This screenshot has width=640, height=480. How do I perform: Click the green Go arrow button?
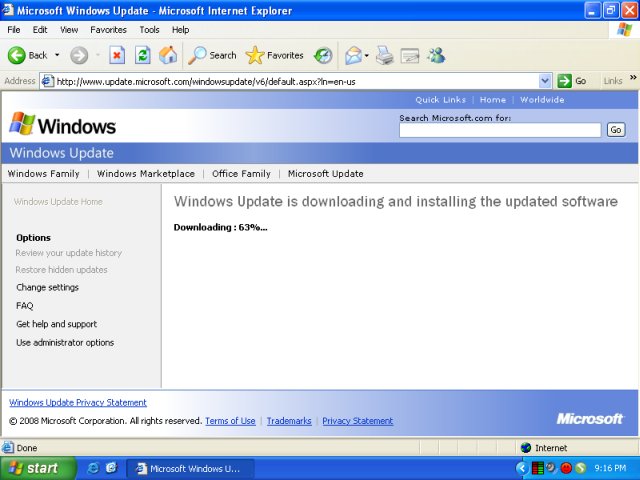tap(572, 81)
